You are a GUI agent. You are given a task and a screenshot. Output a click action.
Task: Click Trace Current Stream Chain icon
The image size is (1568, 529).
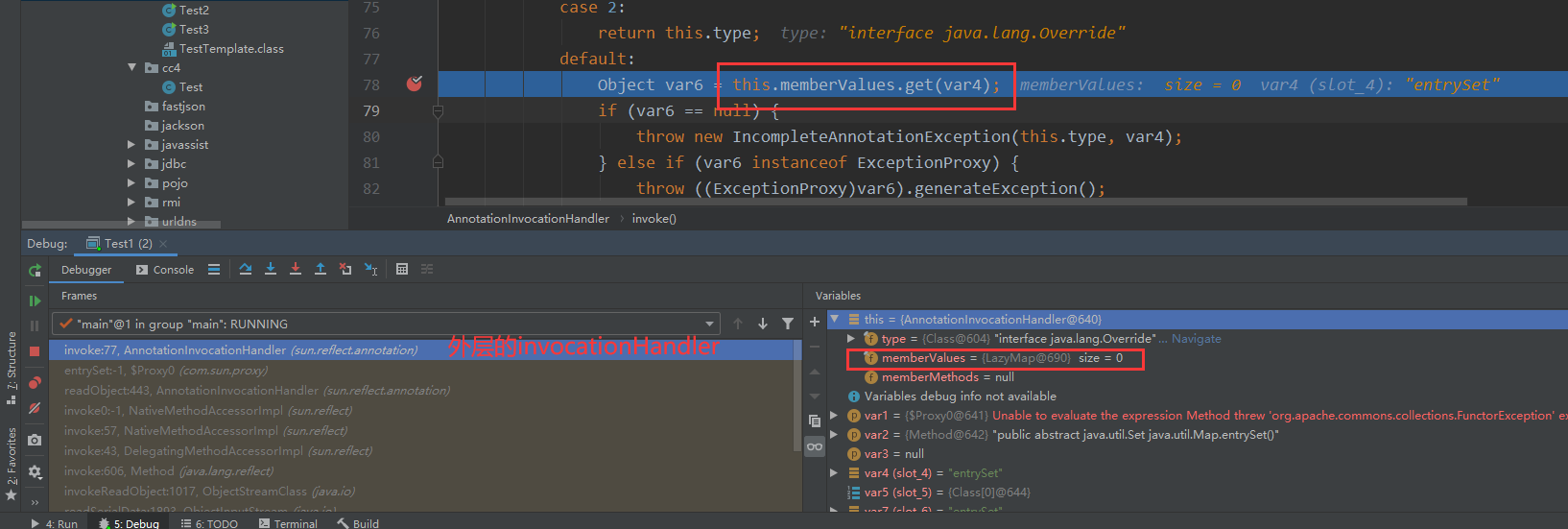(427, 270)
